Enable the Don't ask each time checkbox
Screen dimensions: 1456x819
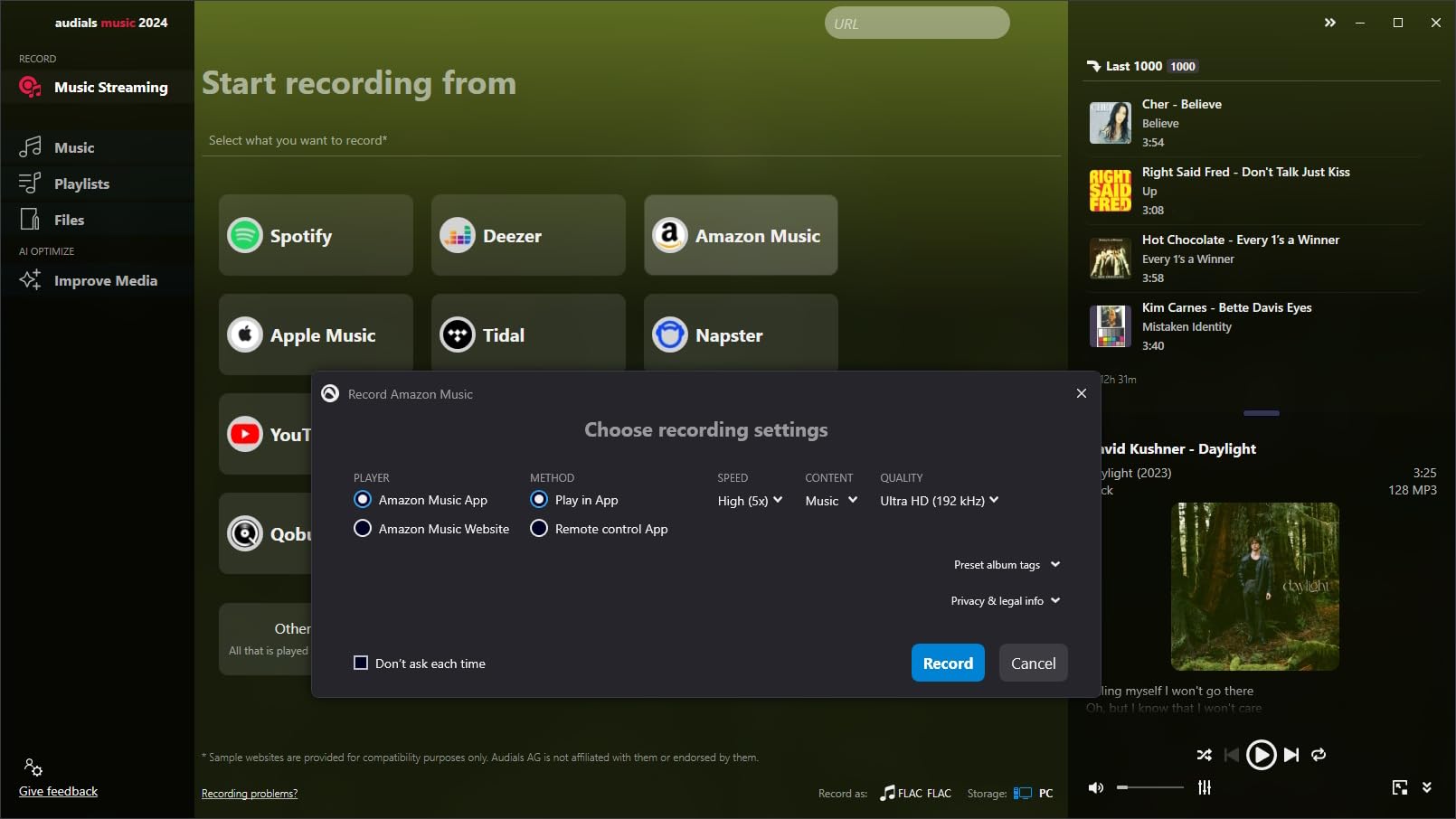click(x=361, y=663)
